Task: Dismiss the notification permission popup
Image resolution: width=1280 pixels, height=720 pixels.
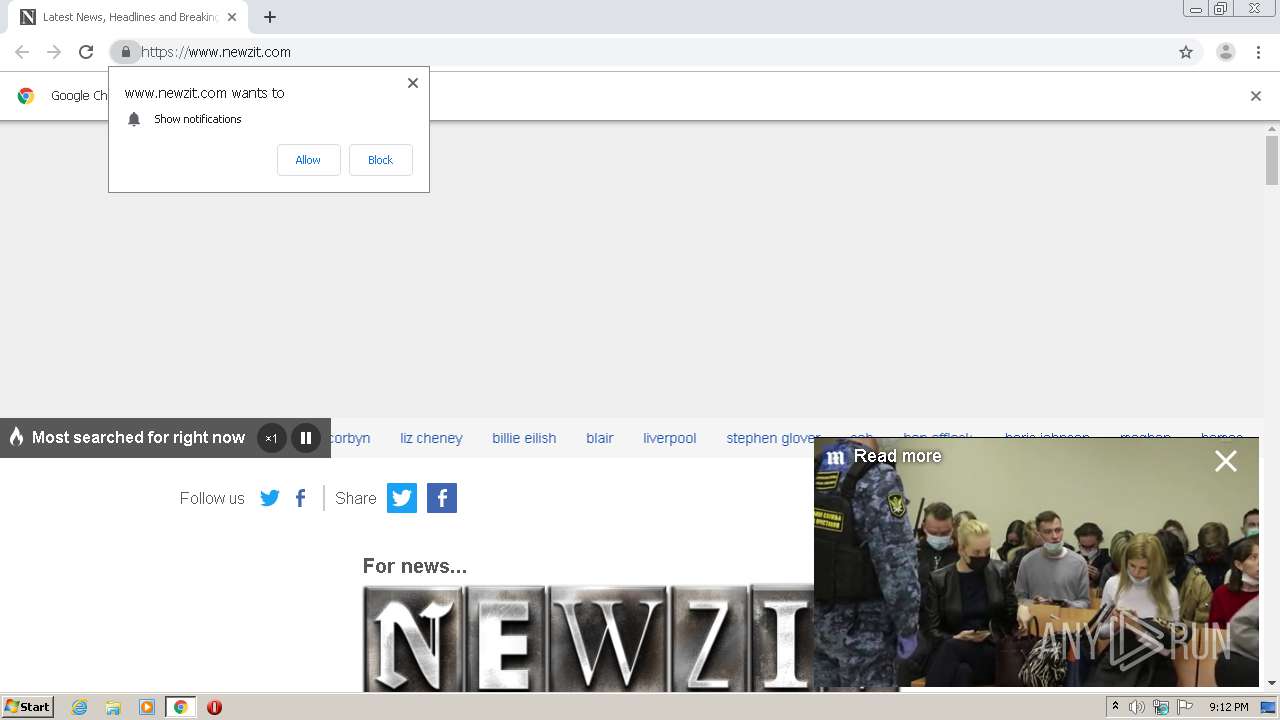Action: (x=413, y=83)
